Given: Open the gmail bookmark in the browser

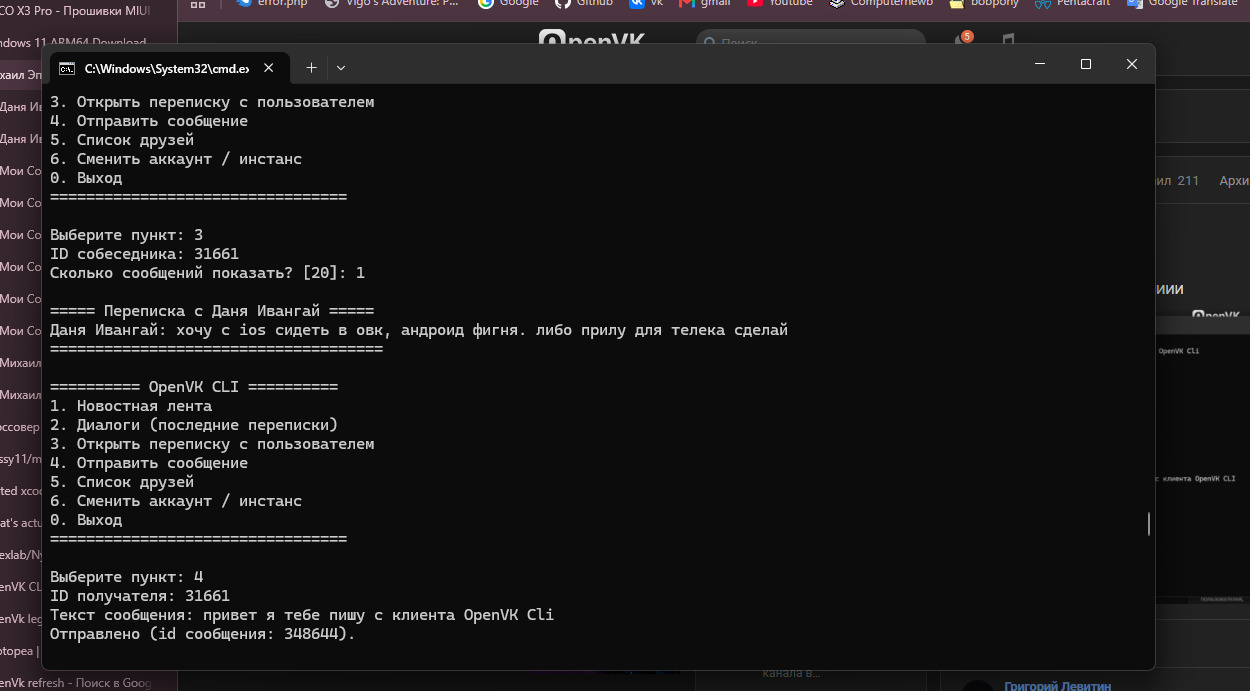Looking at the screenshot, I should point(704,3).
